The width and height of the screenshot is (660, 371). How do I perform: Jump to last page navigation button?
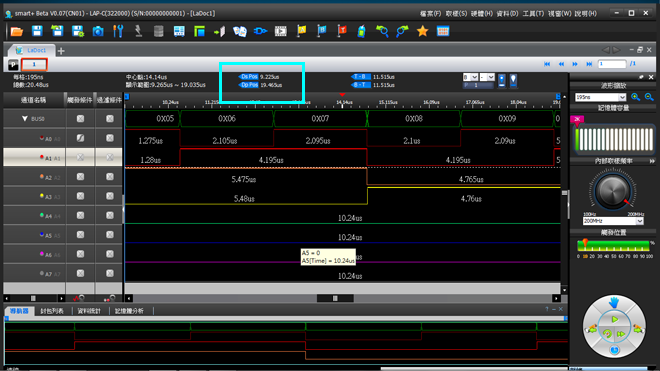(589, 64)
